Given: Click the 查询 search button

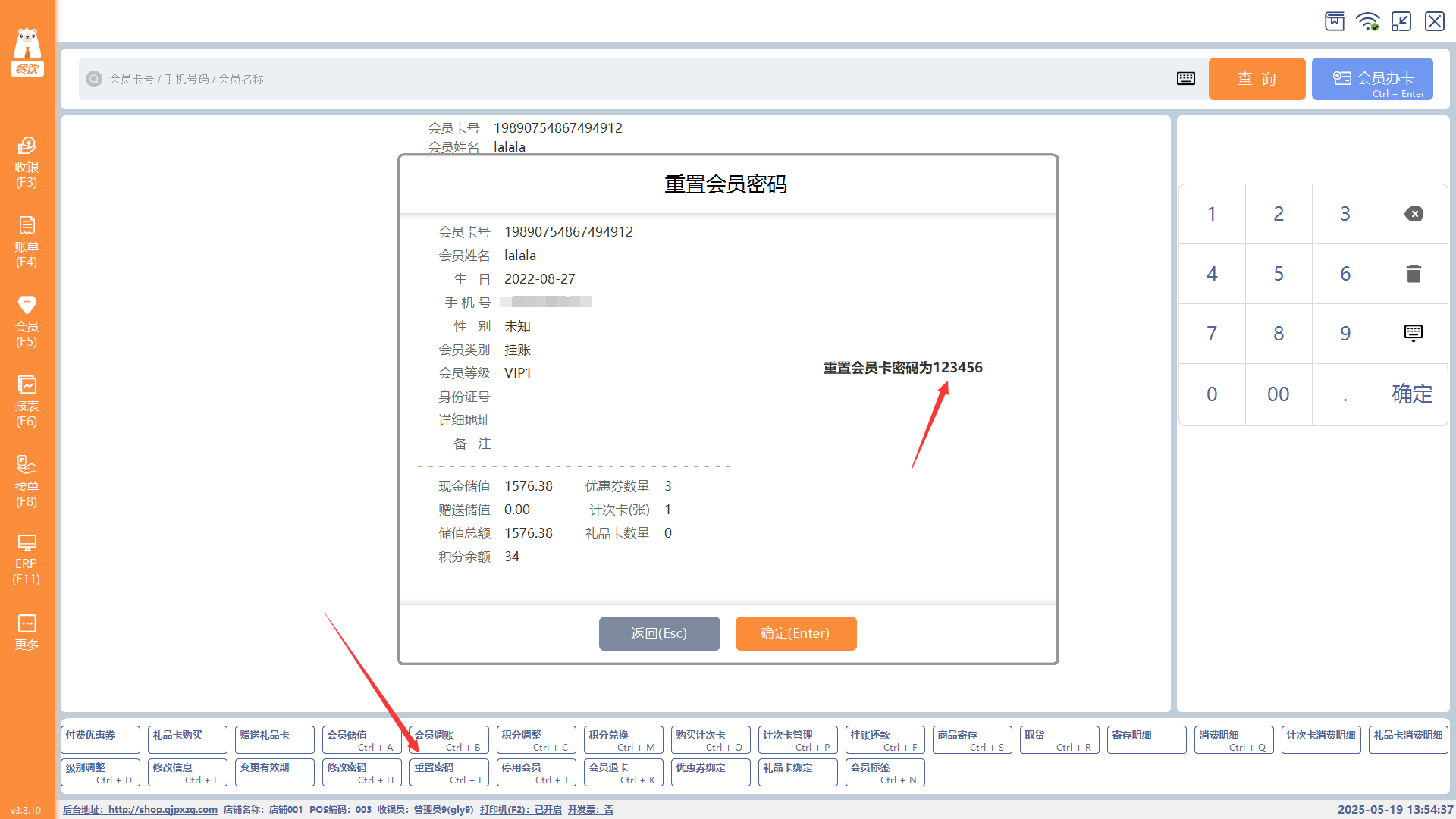Looking at the screenshot, I should click(1257, 79).
